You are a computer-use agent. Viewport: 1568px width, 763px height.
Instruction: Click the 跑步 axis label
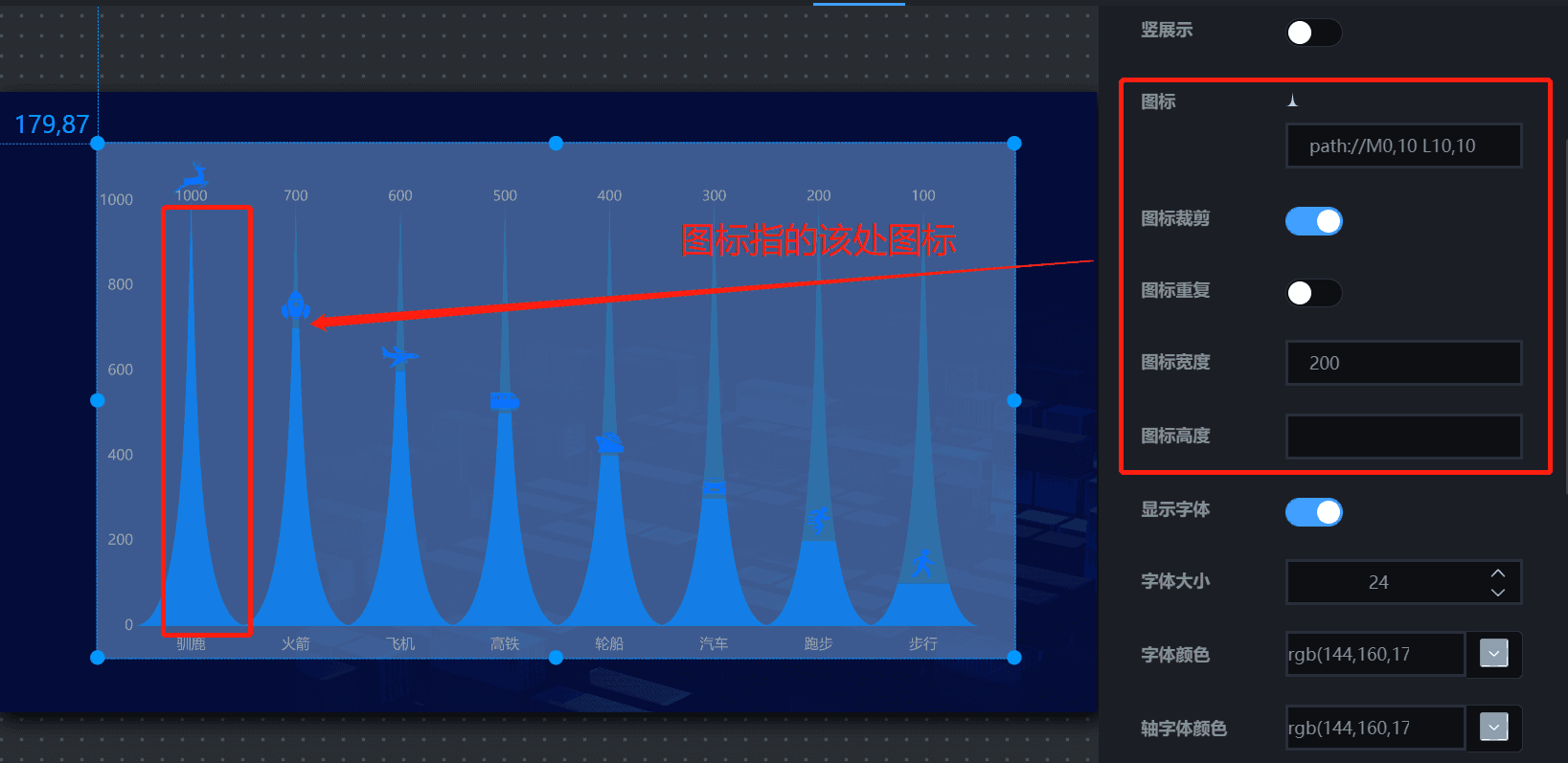819,644
